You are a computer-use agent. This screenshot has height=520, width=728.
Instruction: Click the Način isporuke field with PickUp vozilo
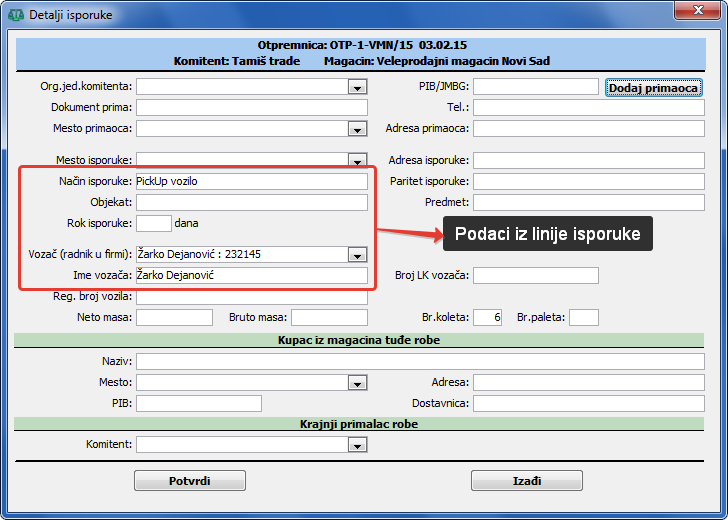tap(251, 181)
